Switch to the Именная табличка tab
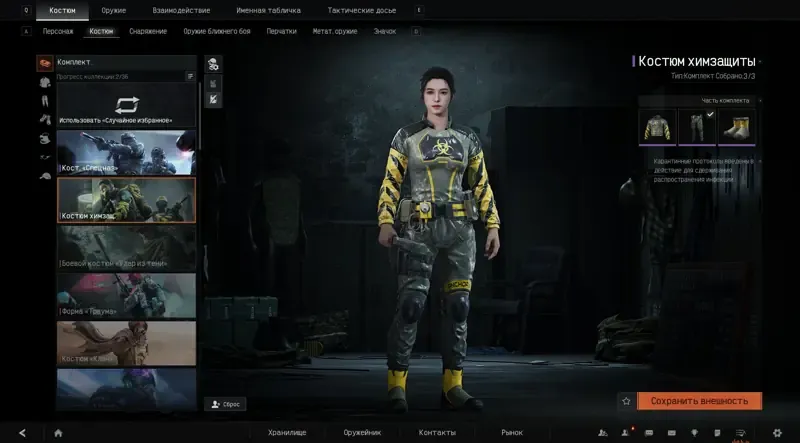800x443 pixels. (x=268, y=10)
